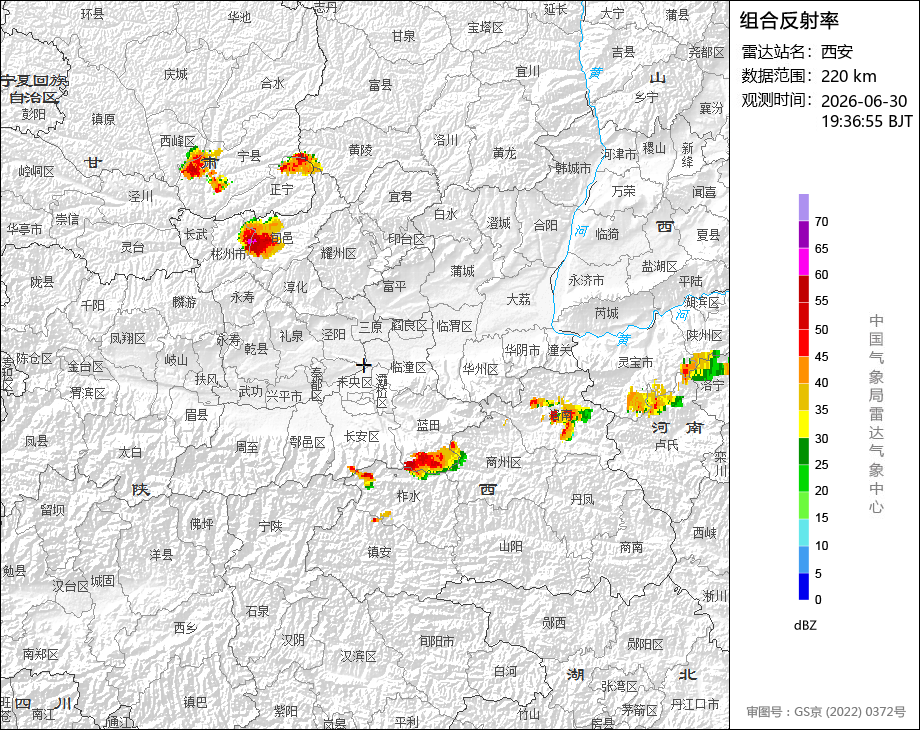Click the '华阴市' map label

tap(522, 350)
